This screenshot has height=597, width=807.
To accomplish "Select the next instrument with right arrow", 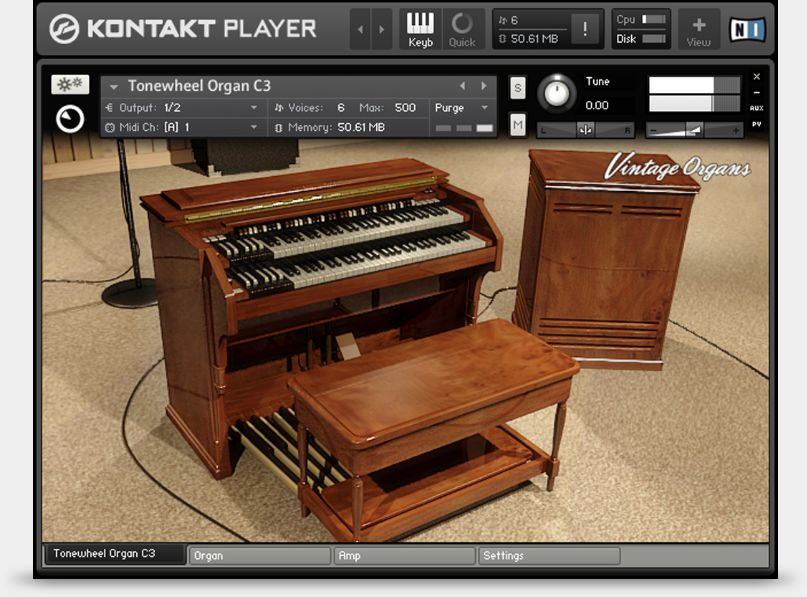I will [484, 86].
